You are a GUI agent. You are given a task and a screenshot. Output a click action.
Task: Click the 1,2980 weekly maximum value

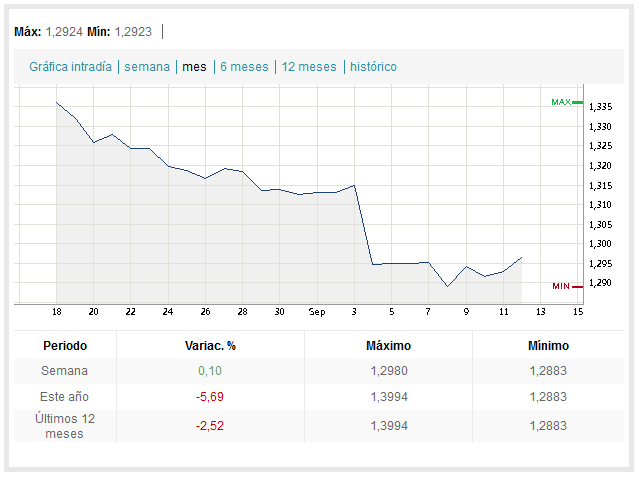pyautogui.click(x=388, y=371)
